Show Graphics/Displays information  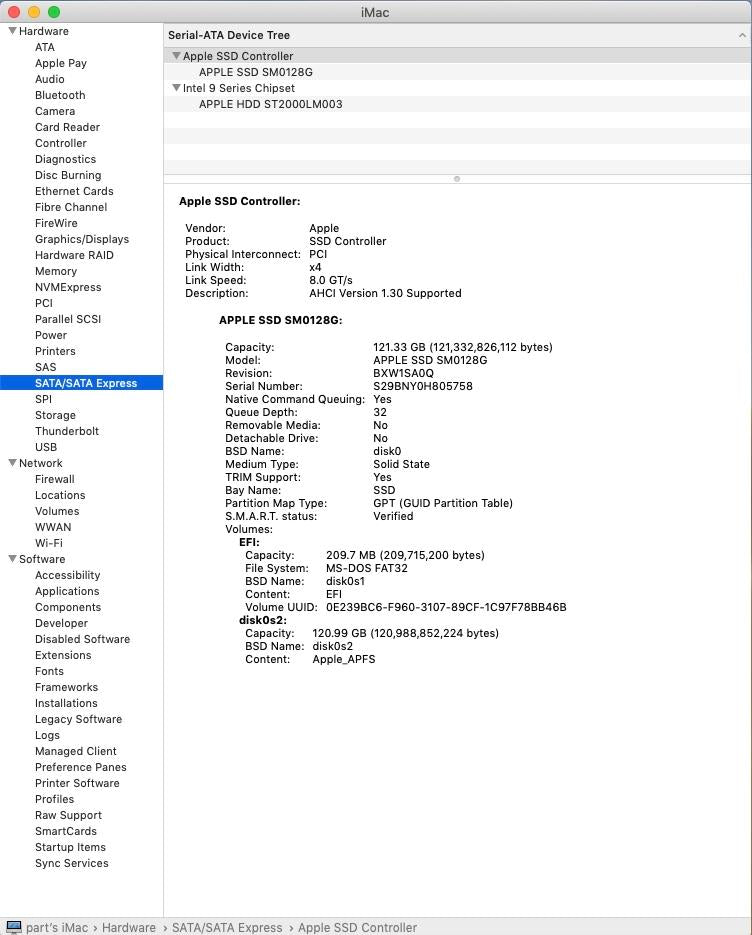pyautogui.click(x=82, y=239)
